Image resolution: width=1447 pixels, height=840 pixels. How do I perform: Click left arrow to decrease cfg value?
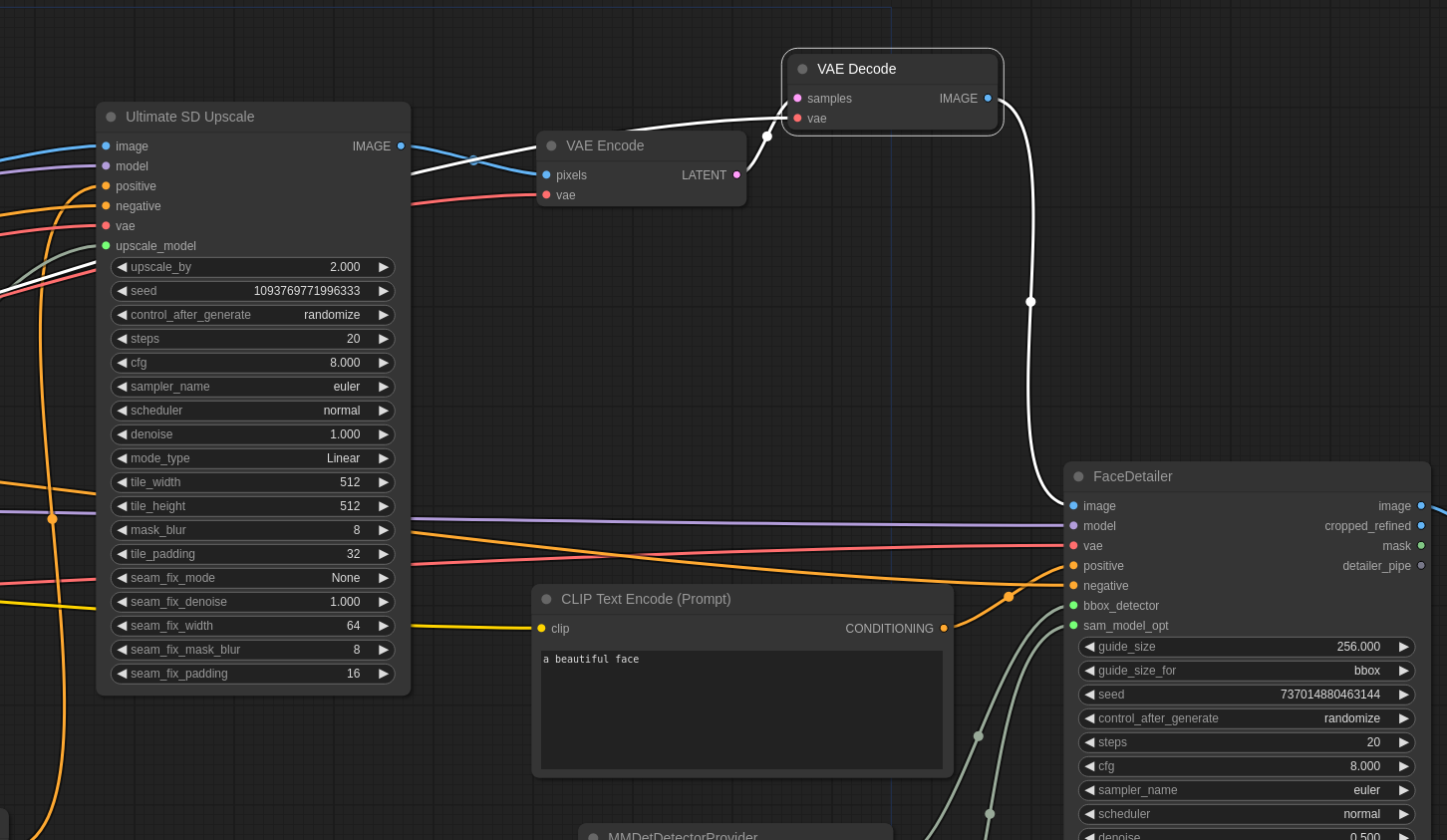click(x=122, y=363)
